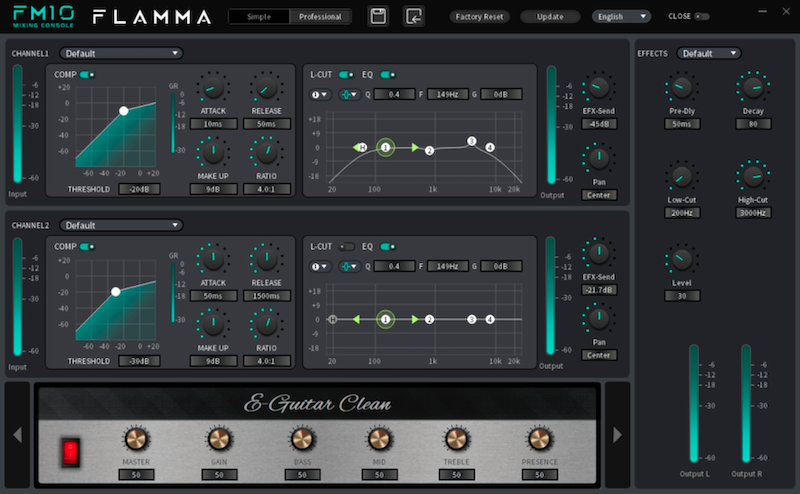Click the red amp power switch
This screenshot has height=494, width=800.
click(70, 451)
